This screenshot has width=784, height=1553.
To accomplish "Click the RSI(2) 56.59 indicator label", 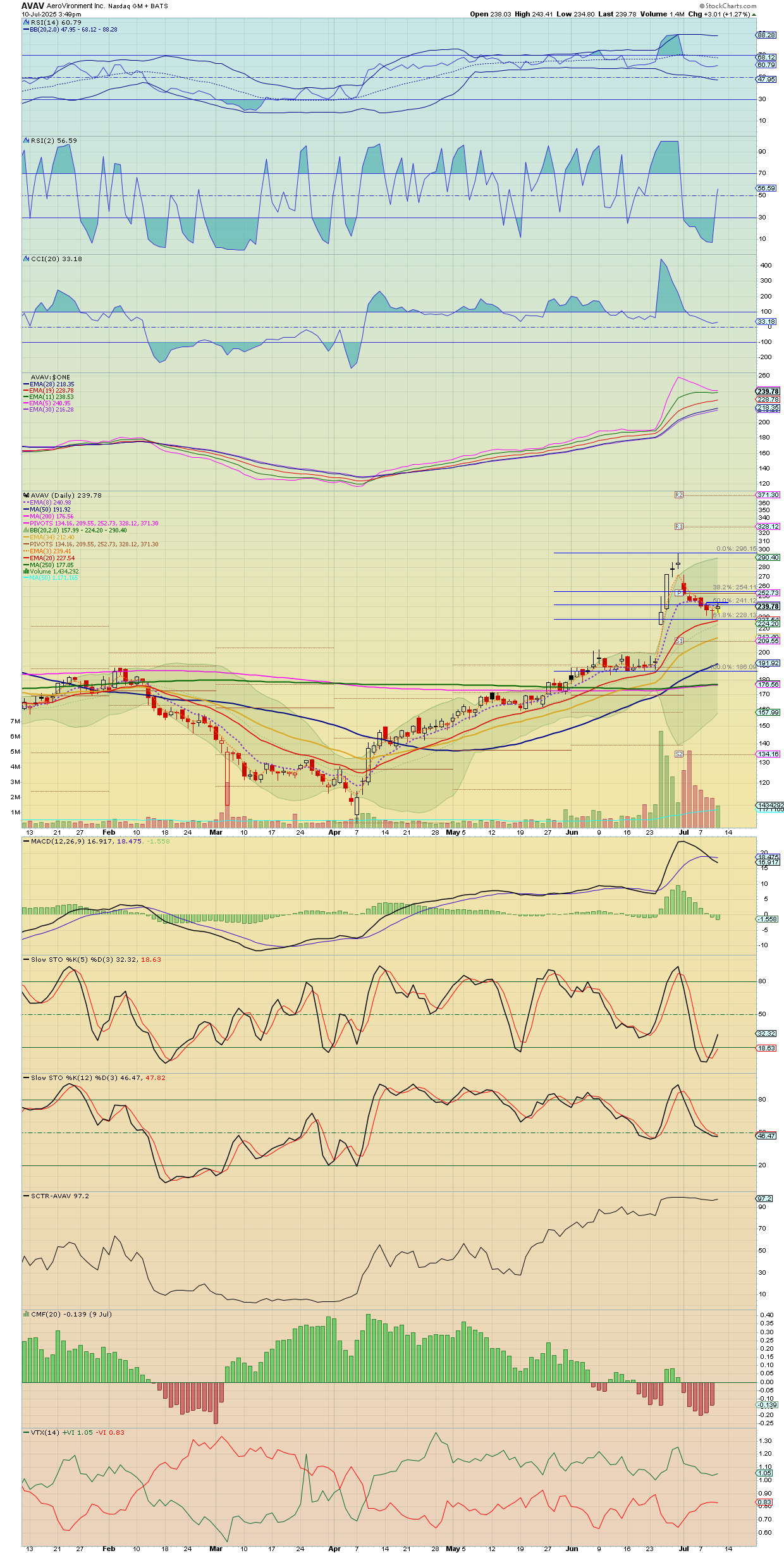I will tap(54, 140).
